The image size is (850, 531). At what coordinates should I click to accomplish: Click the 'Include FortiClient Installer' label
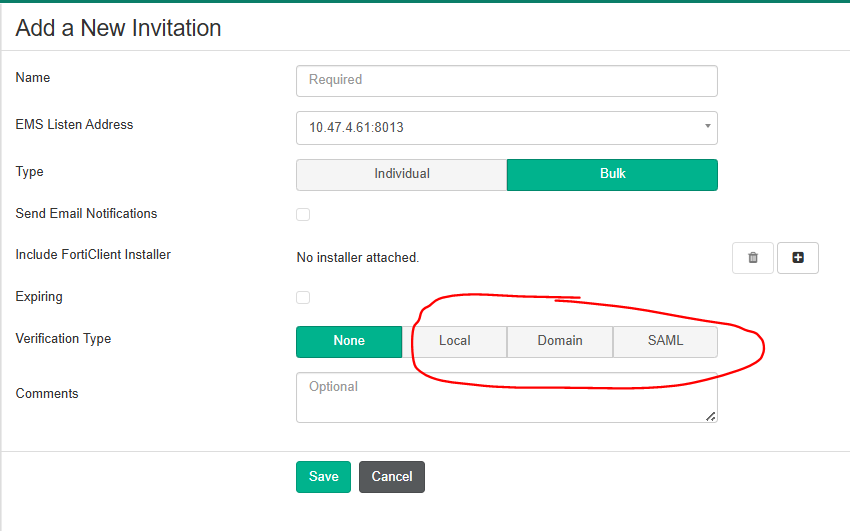93,255
